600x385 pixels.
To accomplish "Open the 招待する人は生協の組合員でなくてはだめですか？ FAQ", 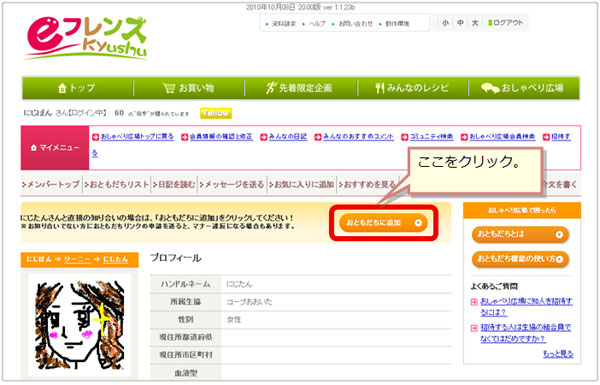I will point(525,333).
